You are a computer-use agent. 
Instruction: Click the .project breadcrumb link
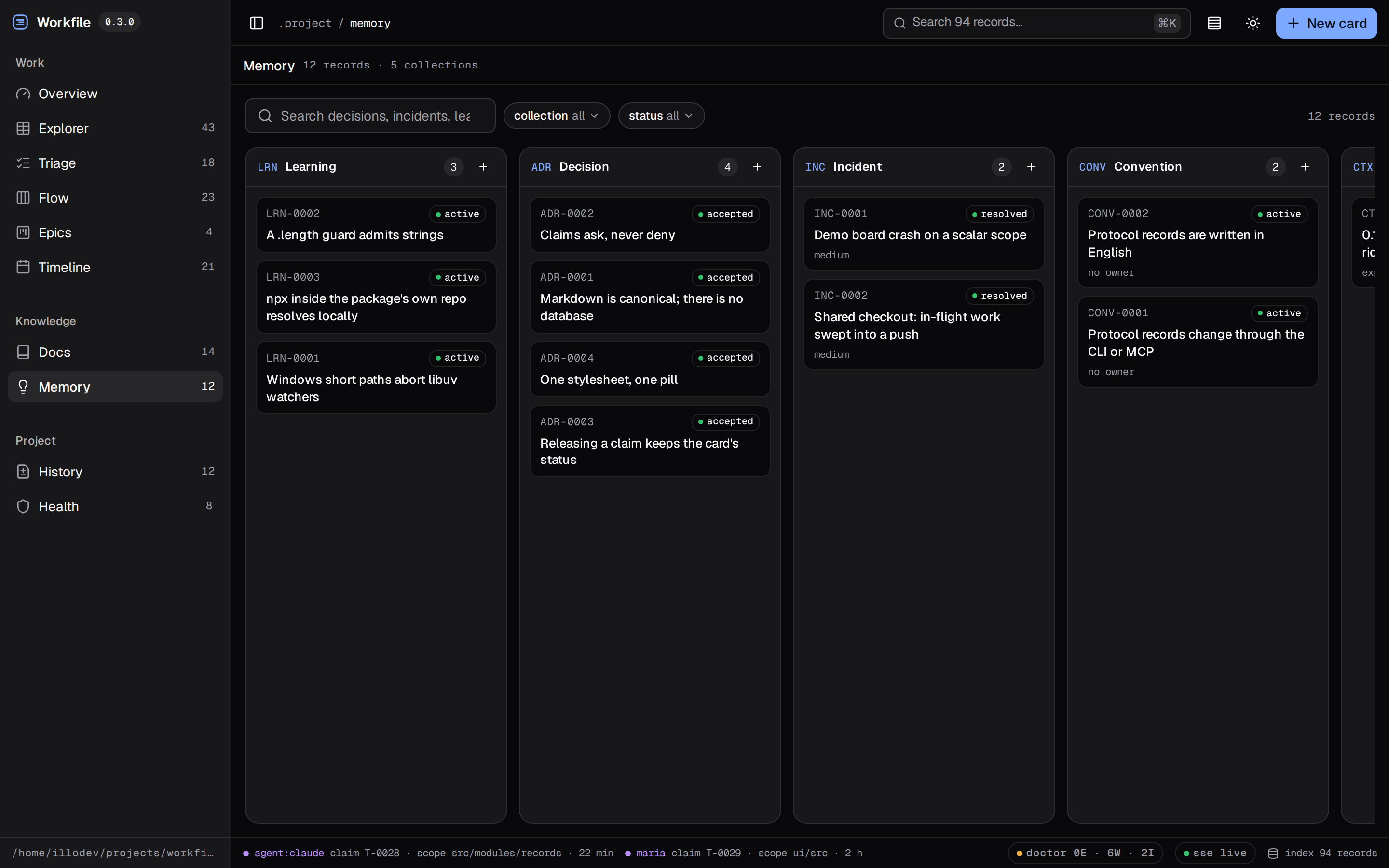[x=305, y=23]
